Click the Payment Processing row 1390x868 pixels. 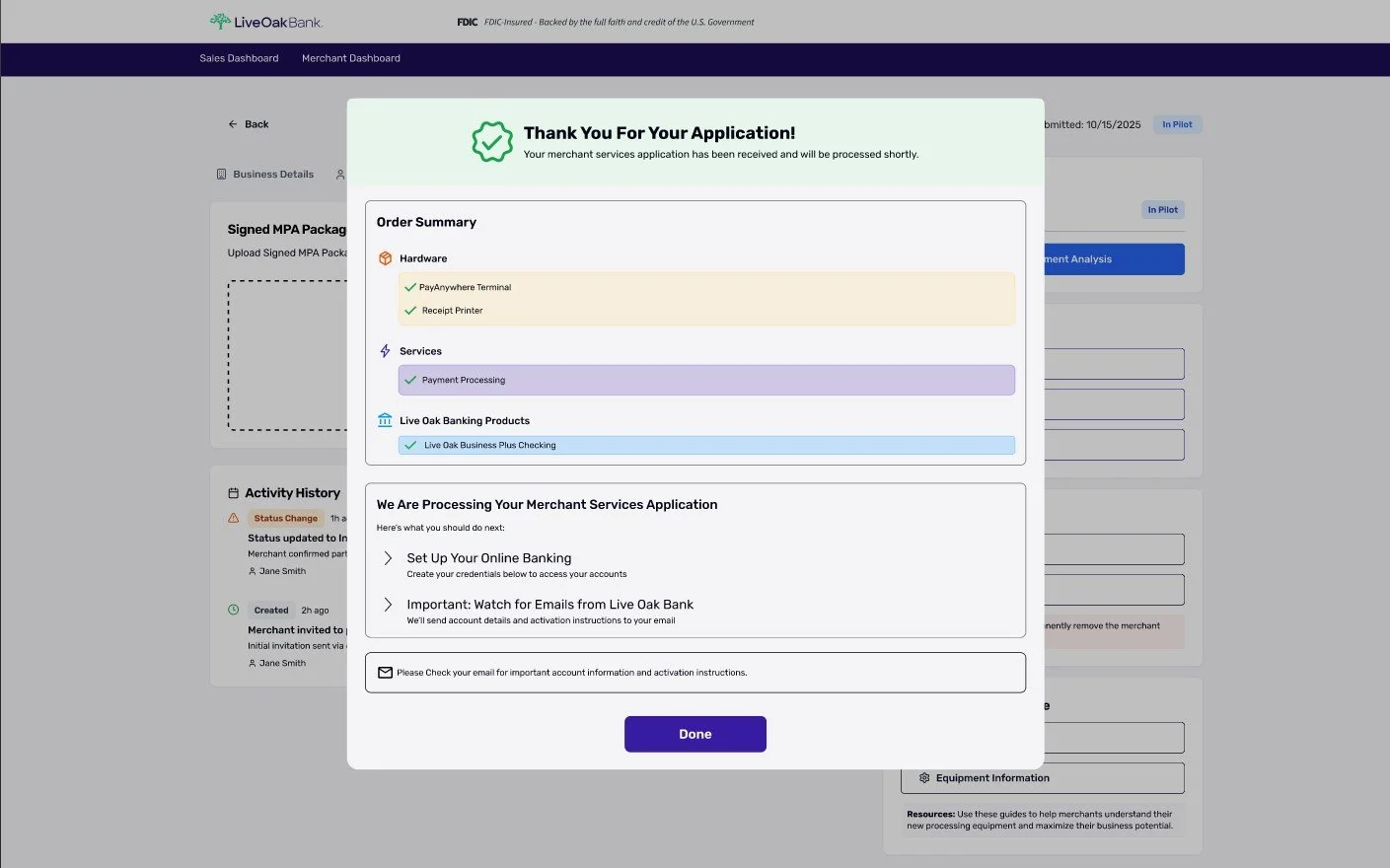(x=706, y=380)
